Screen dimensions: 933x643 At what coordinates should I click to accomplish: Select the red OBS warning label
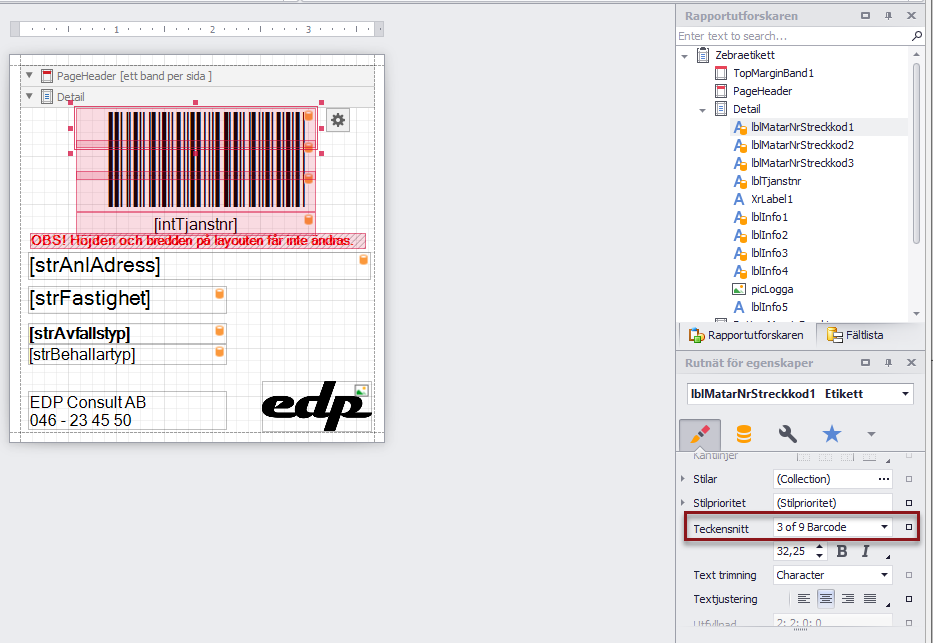tap(198, 241)
